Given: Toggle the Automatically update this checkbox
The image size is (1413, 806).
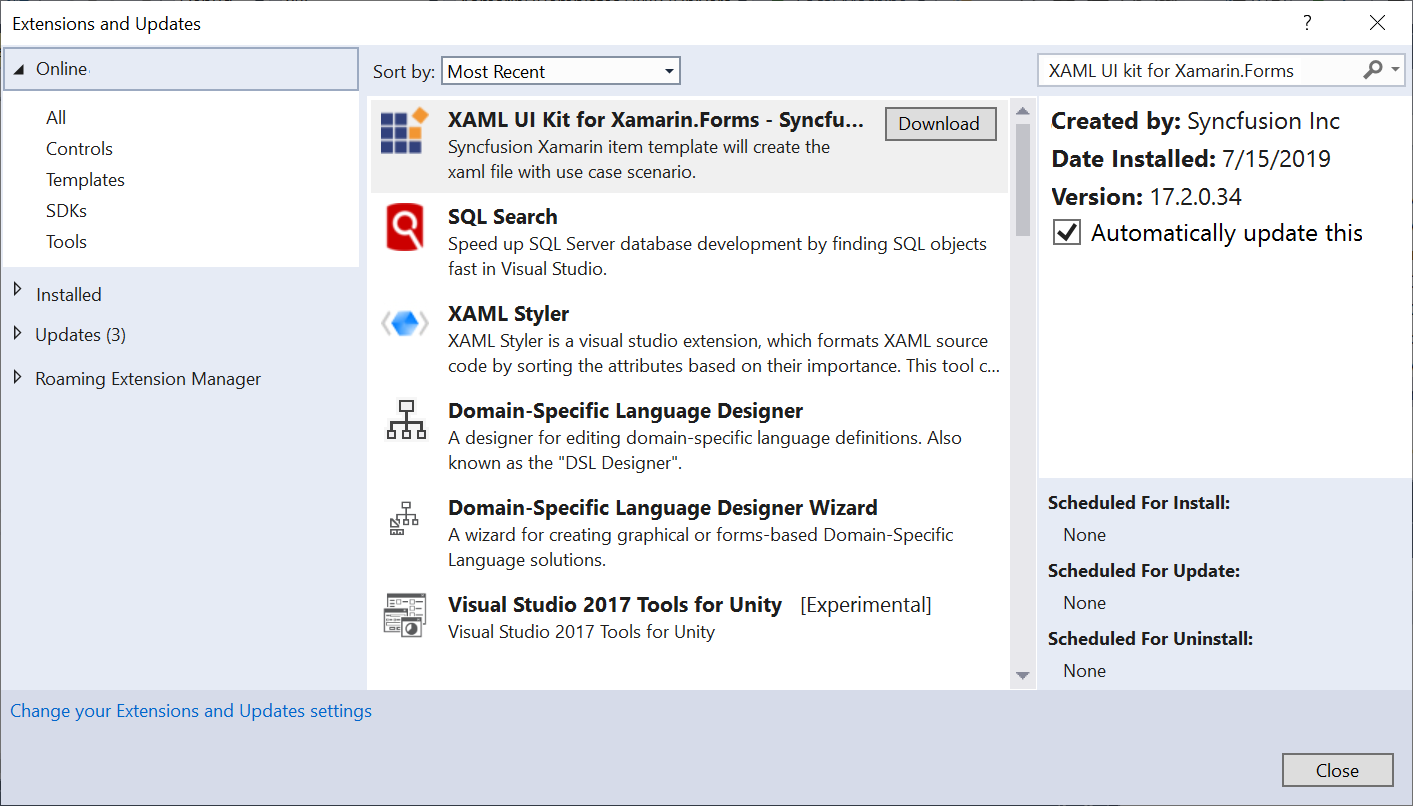Looking at the screenshot, I should coord(1067,233).
